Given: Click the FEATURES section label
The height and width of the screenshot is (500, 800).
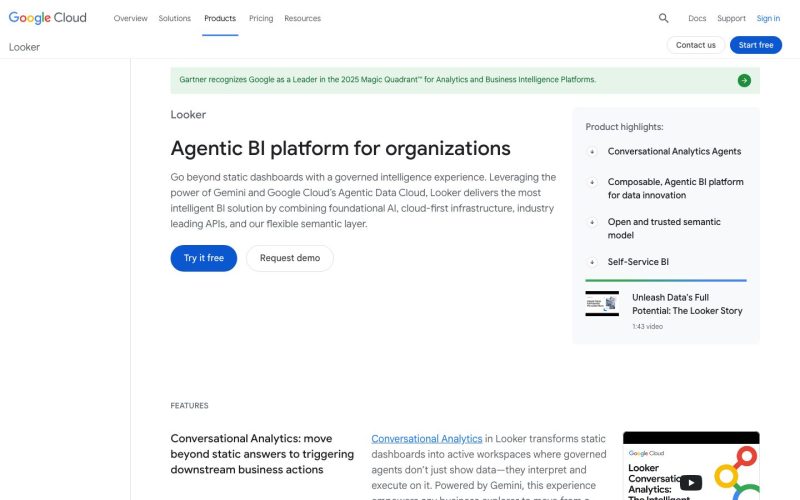Looking at the screenshot, I should 189,406.
